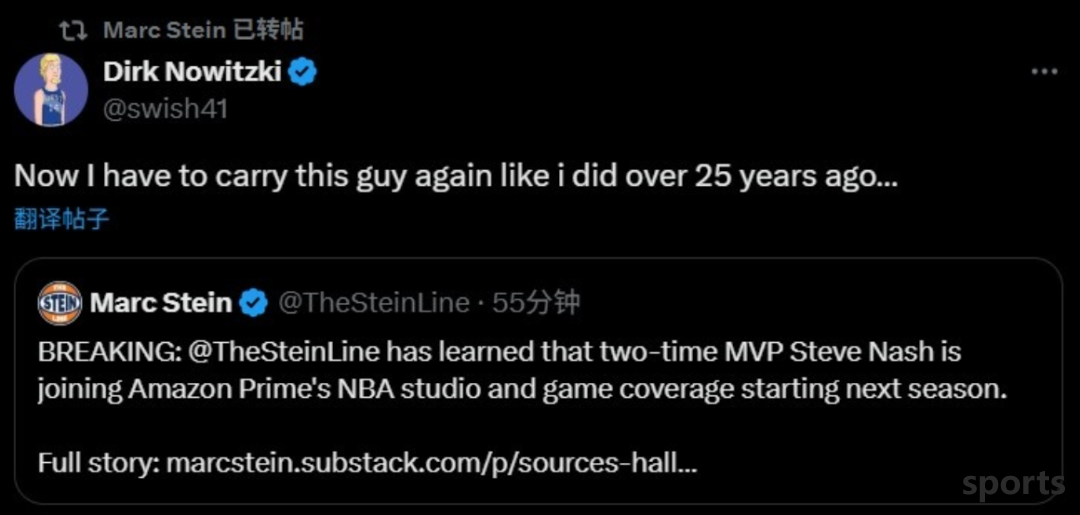Click Dirk Nowitzki's blue verified badge
This screenshot has width=1080, height=515.
click(x=302, y=72)
